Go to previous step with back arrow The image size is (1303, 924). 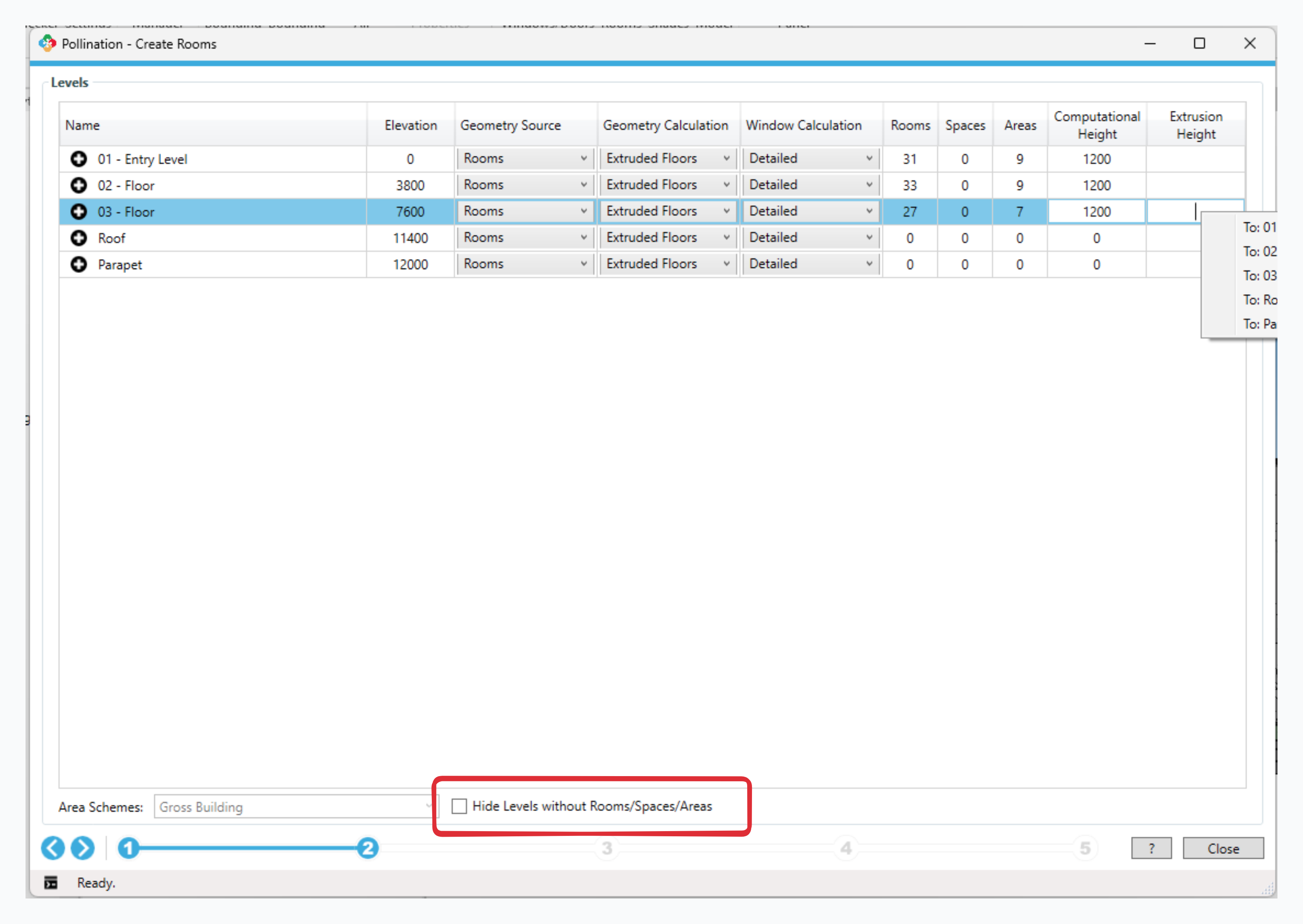click(53, 848)
